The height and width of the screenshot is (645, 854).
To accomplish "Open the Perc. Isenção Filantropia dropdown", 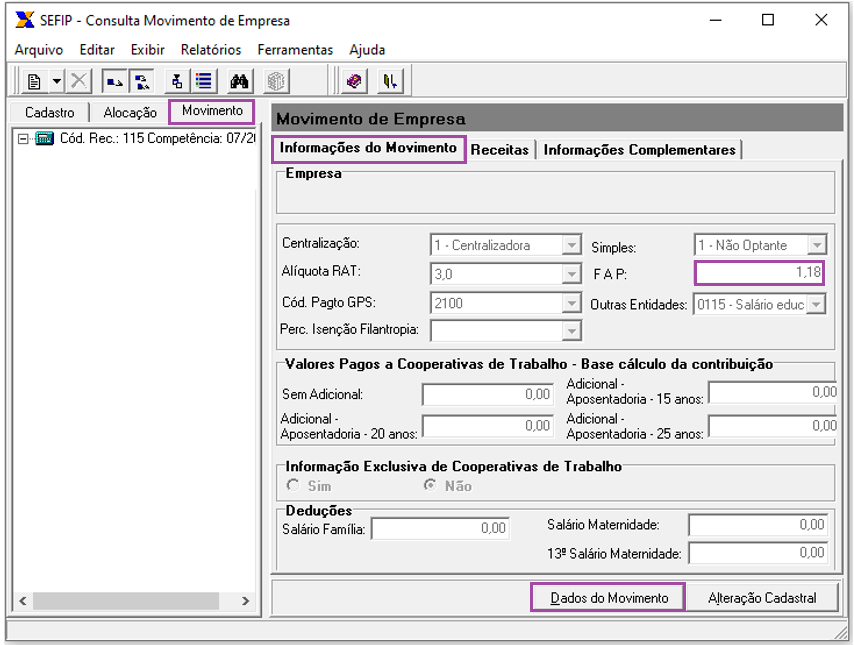I will [571, 331].
